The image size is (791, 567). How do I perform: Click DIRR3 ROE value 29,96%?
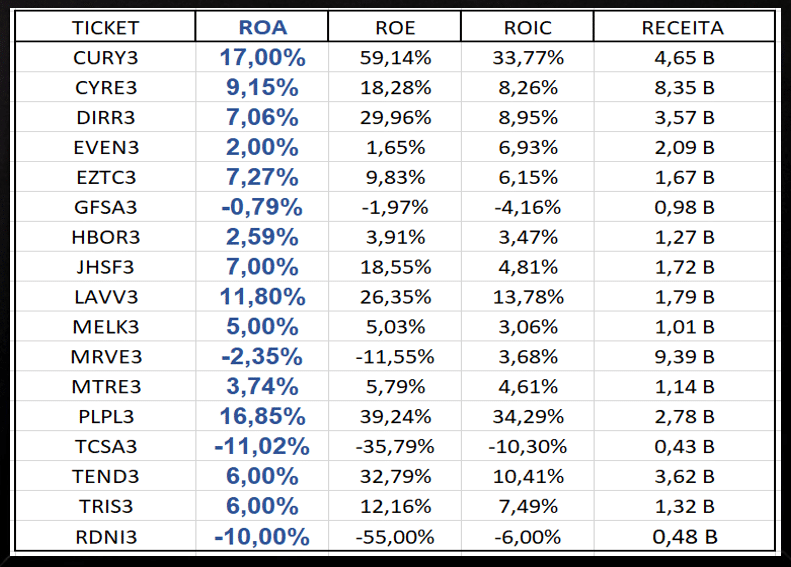(x=395, y=117)
